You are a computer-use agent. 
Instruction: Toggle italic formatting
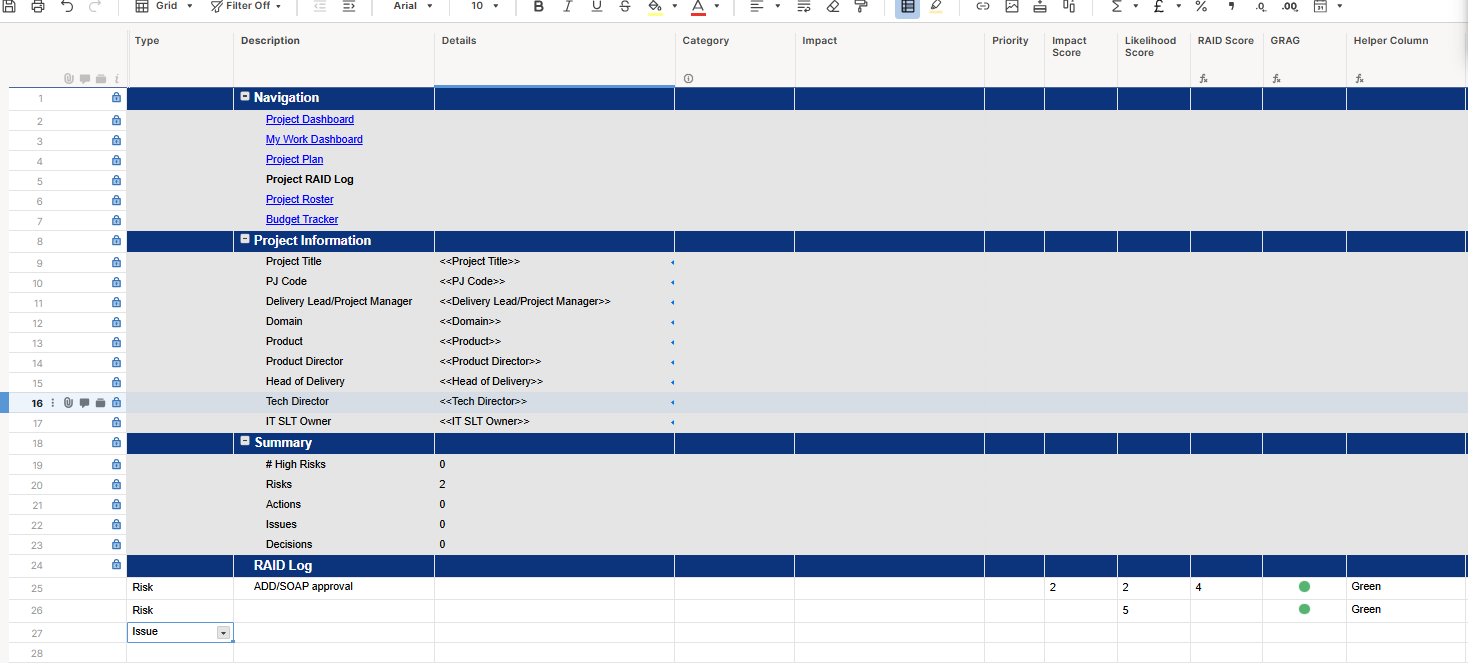click(568, 6)
